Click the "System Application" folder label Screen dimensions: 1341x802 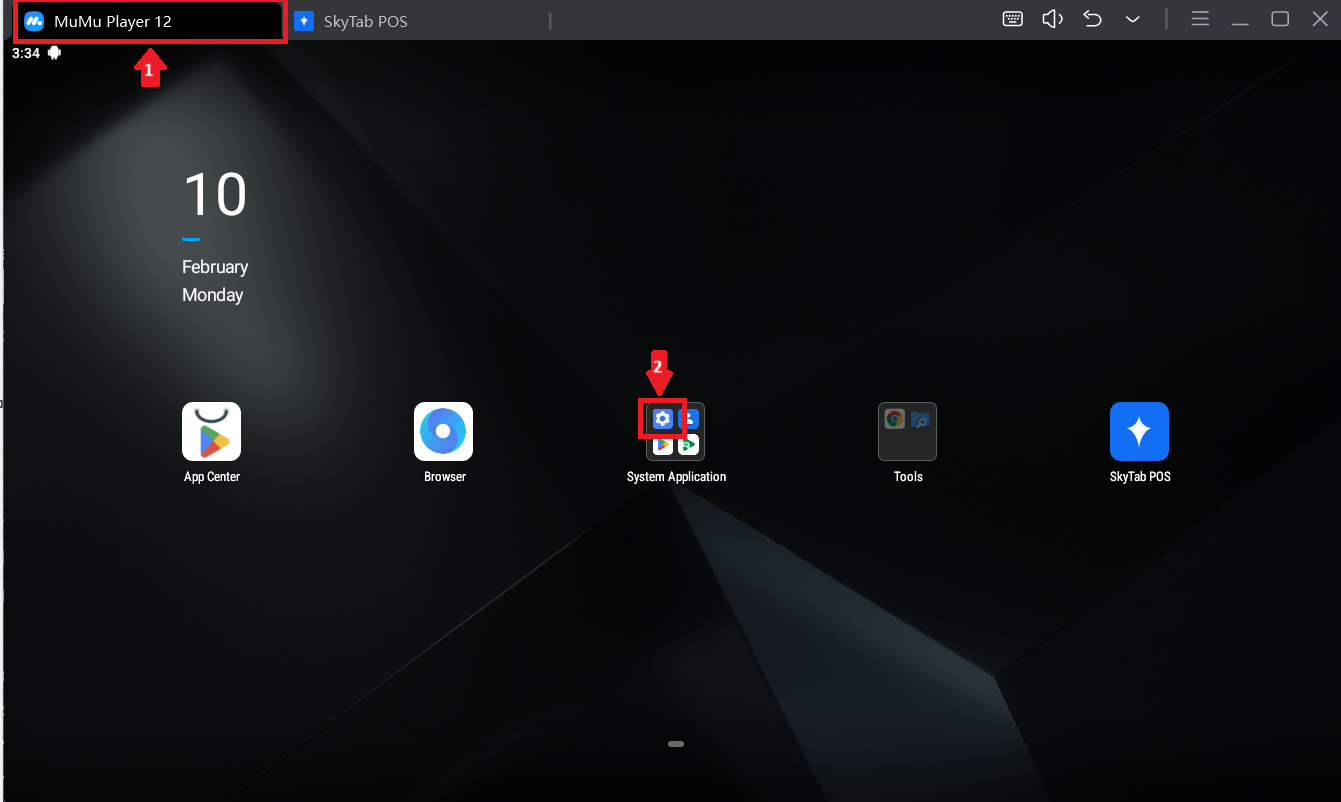(x=677, y=477)
